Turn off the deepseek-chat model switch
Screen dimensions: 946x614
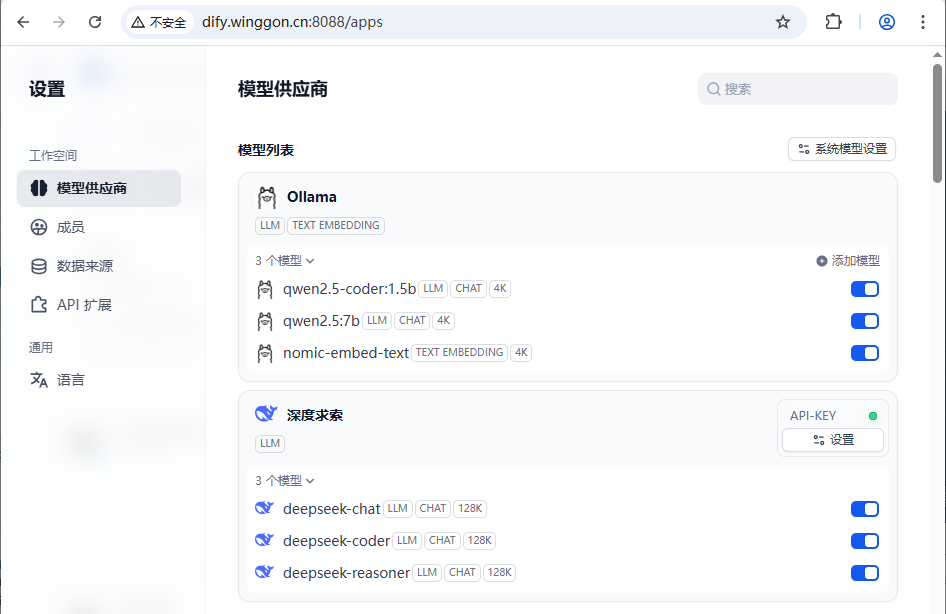tap(864, 509)
